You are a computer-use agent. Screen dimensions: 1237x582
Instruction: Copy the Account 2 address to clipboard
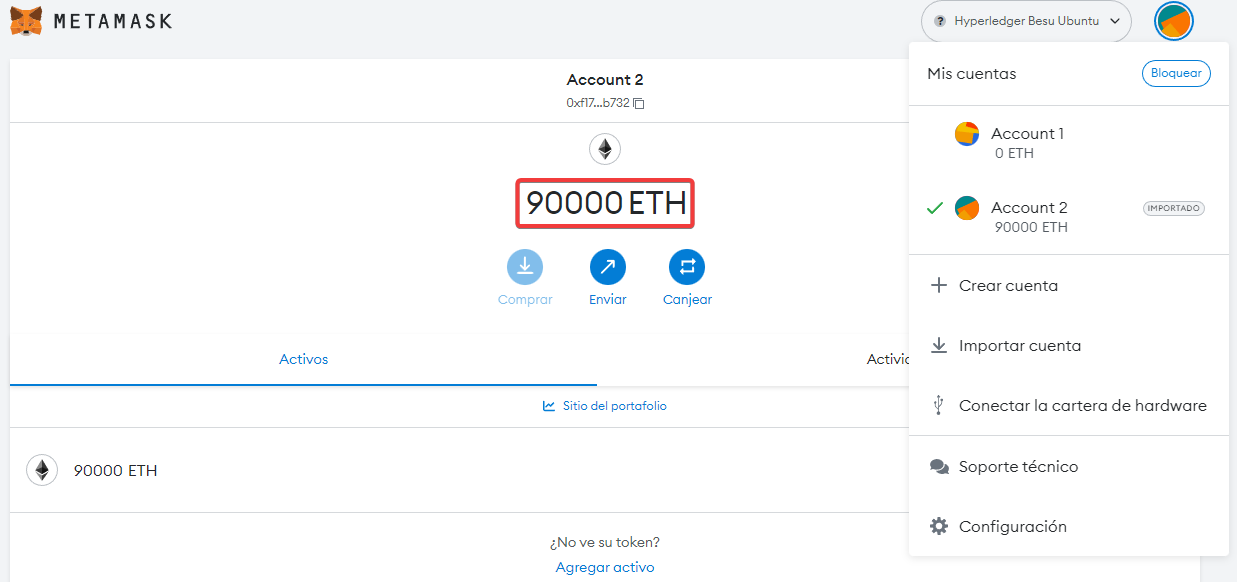(639, 103)
